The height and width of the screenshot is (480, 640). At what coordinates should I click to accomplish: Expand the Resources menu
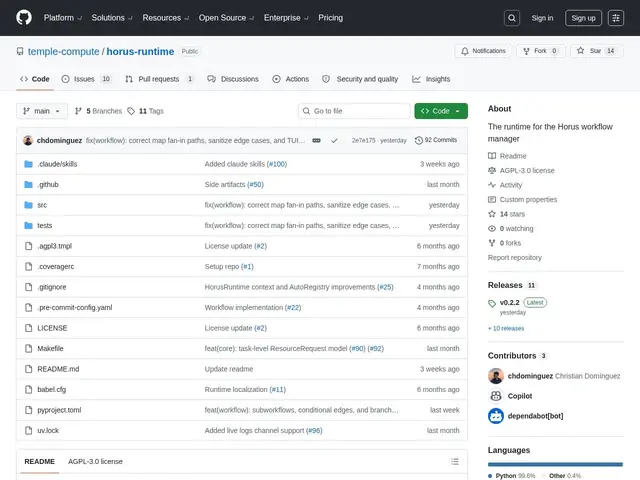tap(166, 18)
